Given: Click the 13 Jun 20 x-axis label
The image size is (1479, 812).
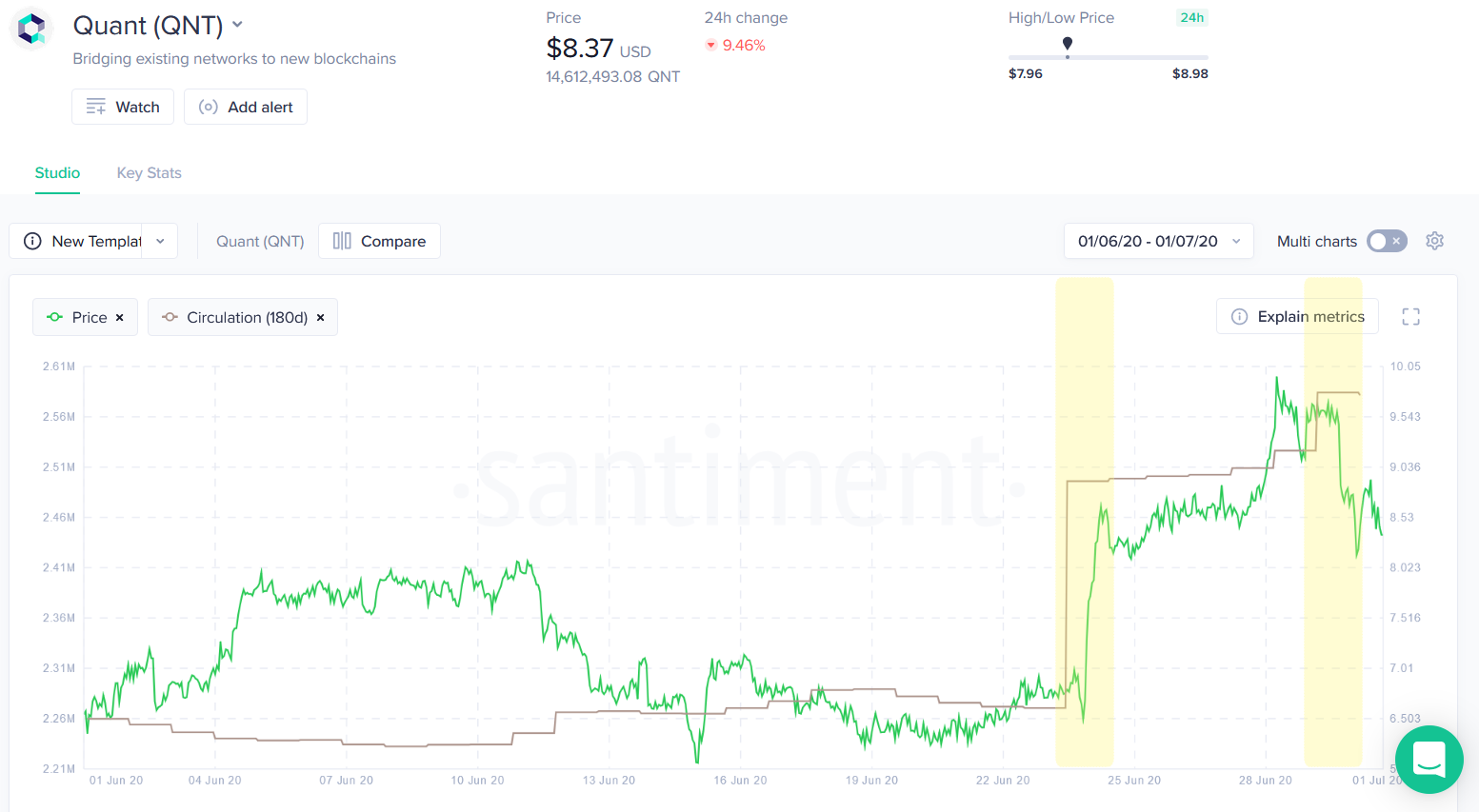Looking at the screenshot, I should click(609, 781).
